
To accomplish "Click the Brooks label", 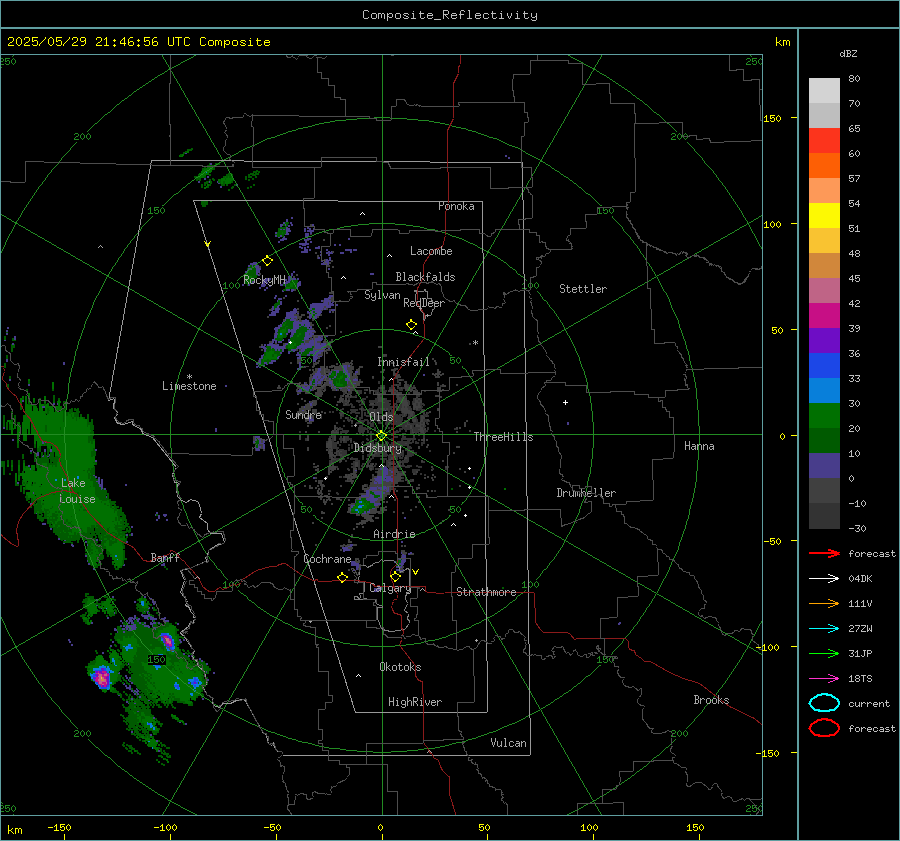I will pos(711,700).
